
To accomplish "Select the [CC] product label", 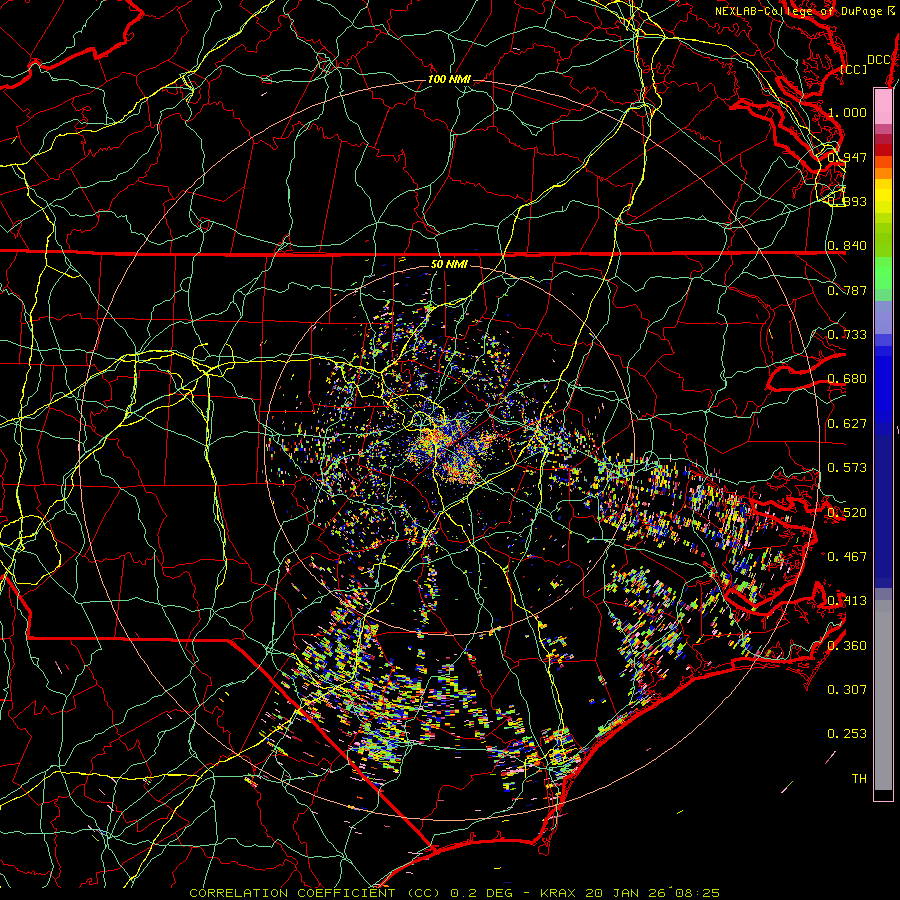I will [854, 69].
